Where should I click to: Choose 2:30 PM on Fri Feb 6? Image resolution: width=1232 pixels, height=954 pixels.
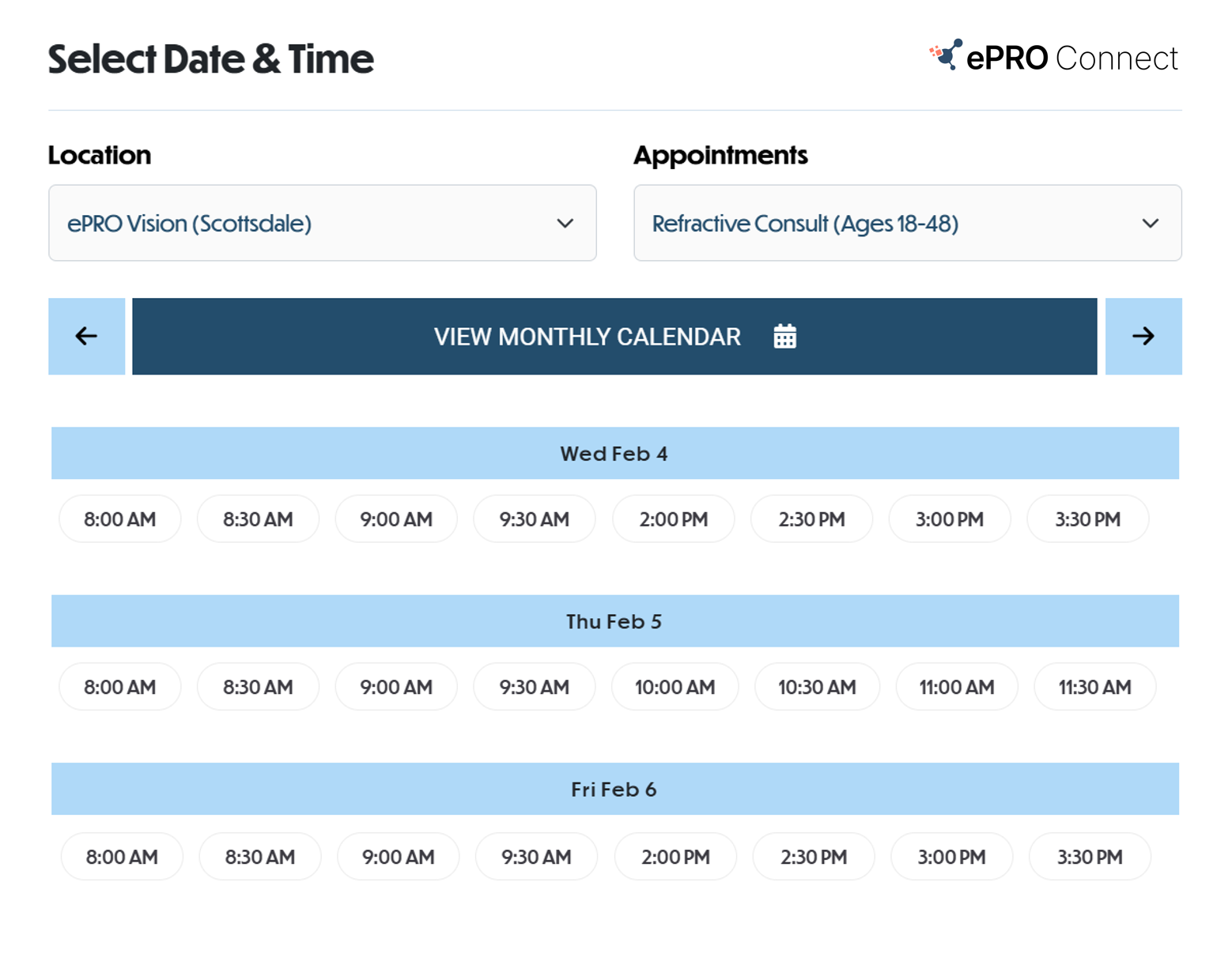click(x=813, y=857)
